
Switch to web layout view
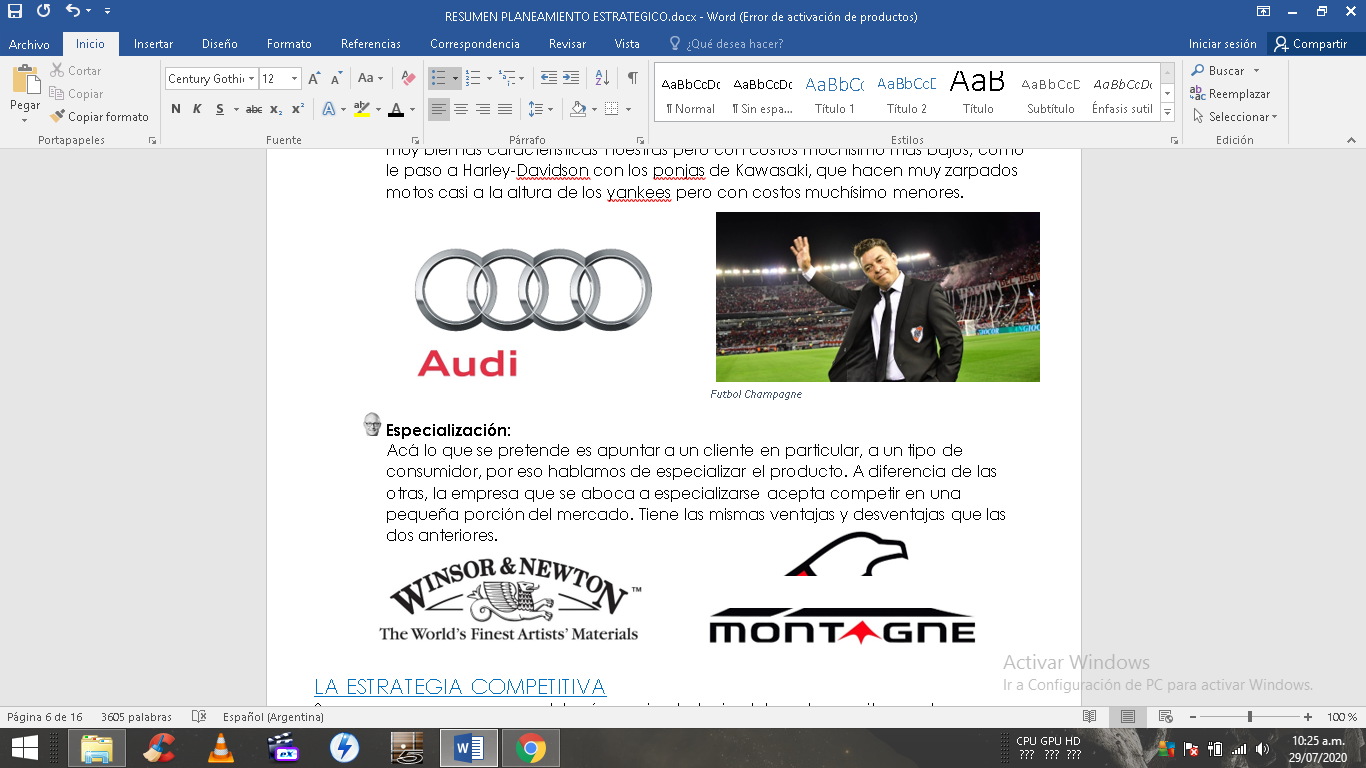point(1165,717)
